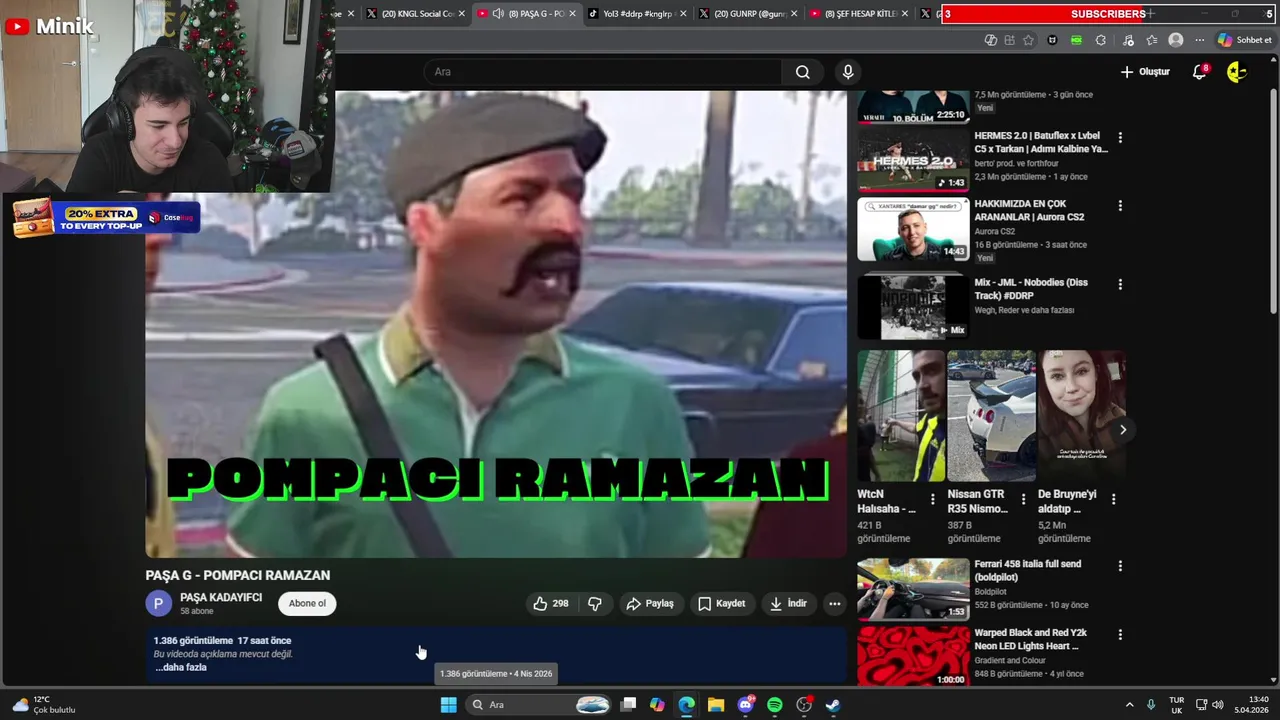Show hidden system tray icons chevron

click(1129, 705)
